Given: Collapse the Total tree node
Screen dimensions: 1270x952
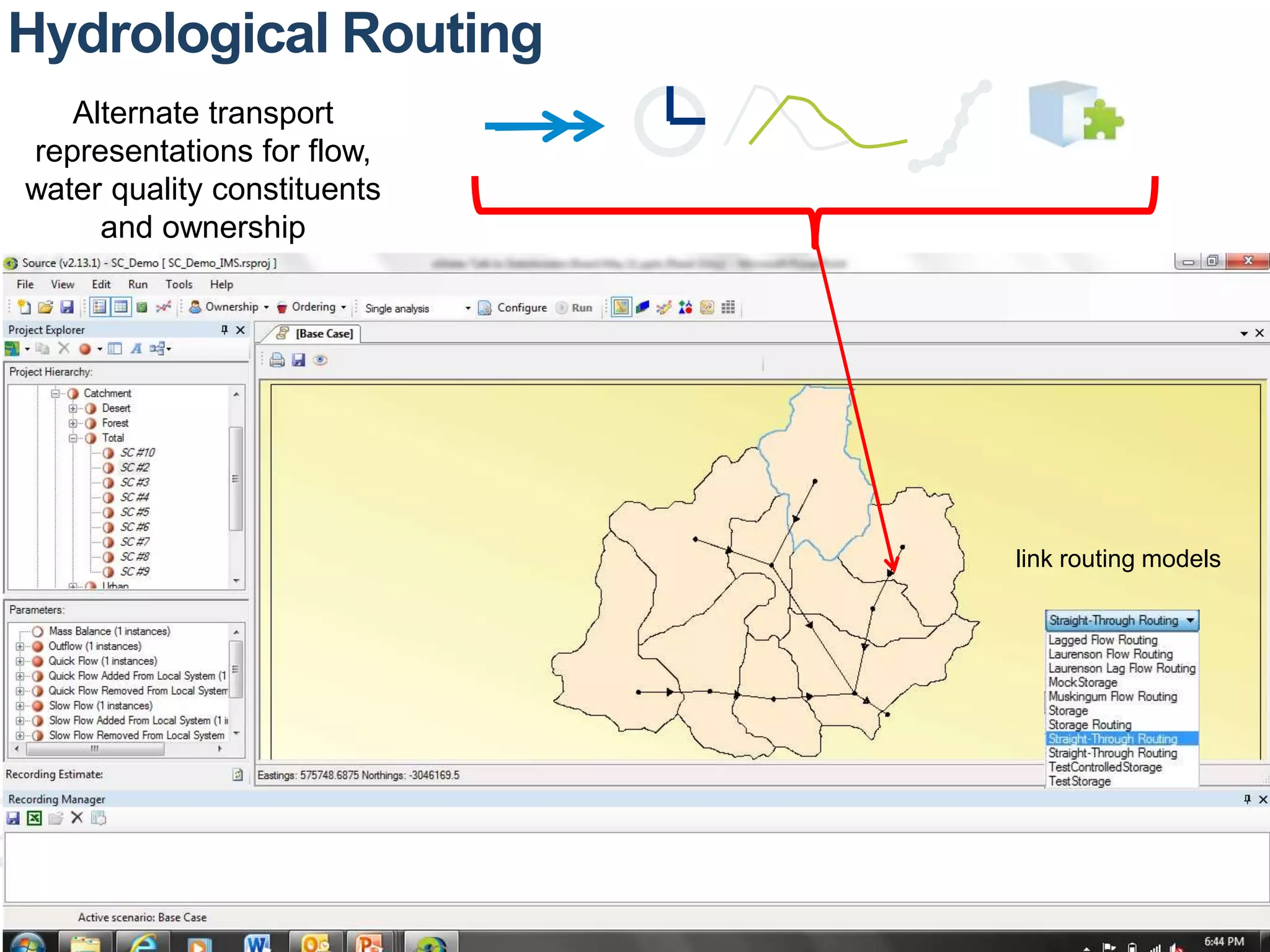Looking at the screenshot, I should click(x=73, y=438).
